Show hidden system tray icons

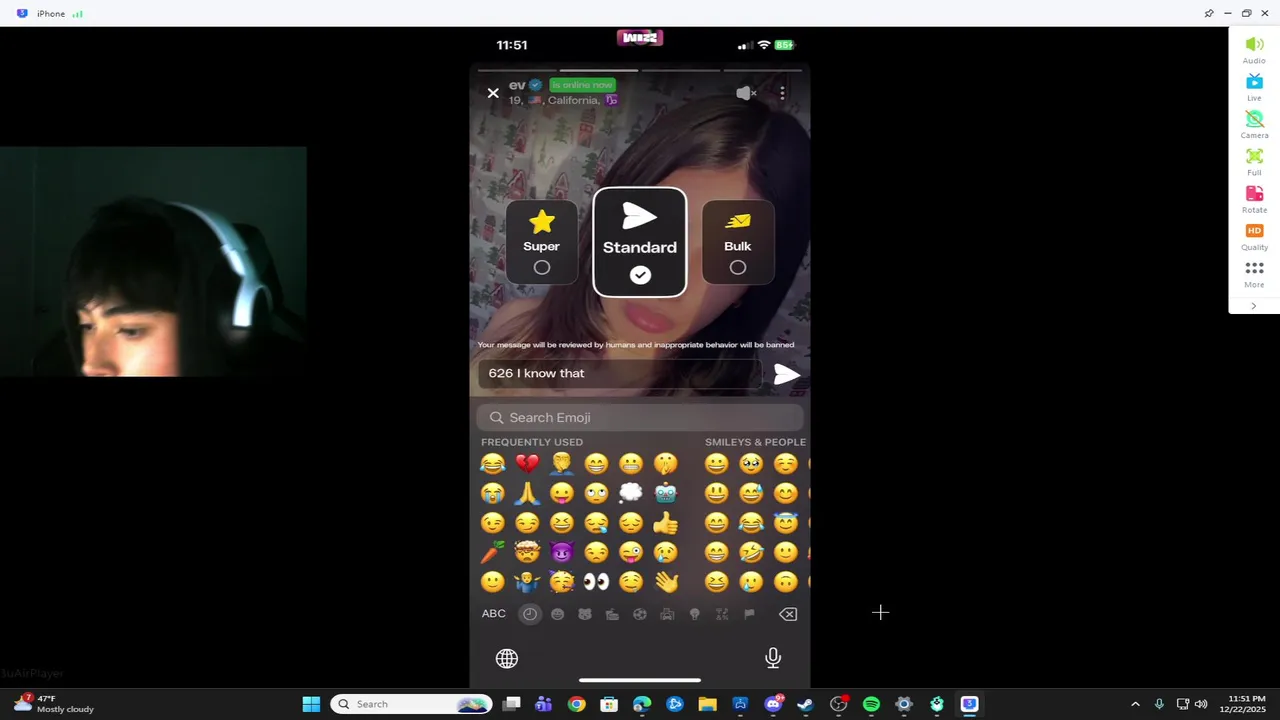pyautogui.click(x=1135, y=704)
